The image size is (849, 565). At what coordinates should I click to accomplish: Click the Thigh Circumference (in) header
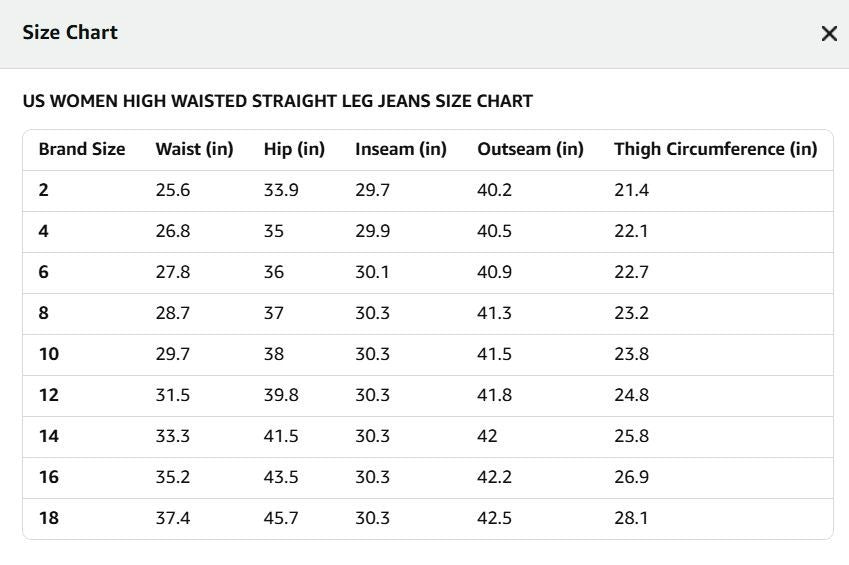coord(715,149)
